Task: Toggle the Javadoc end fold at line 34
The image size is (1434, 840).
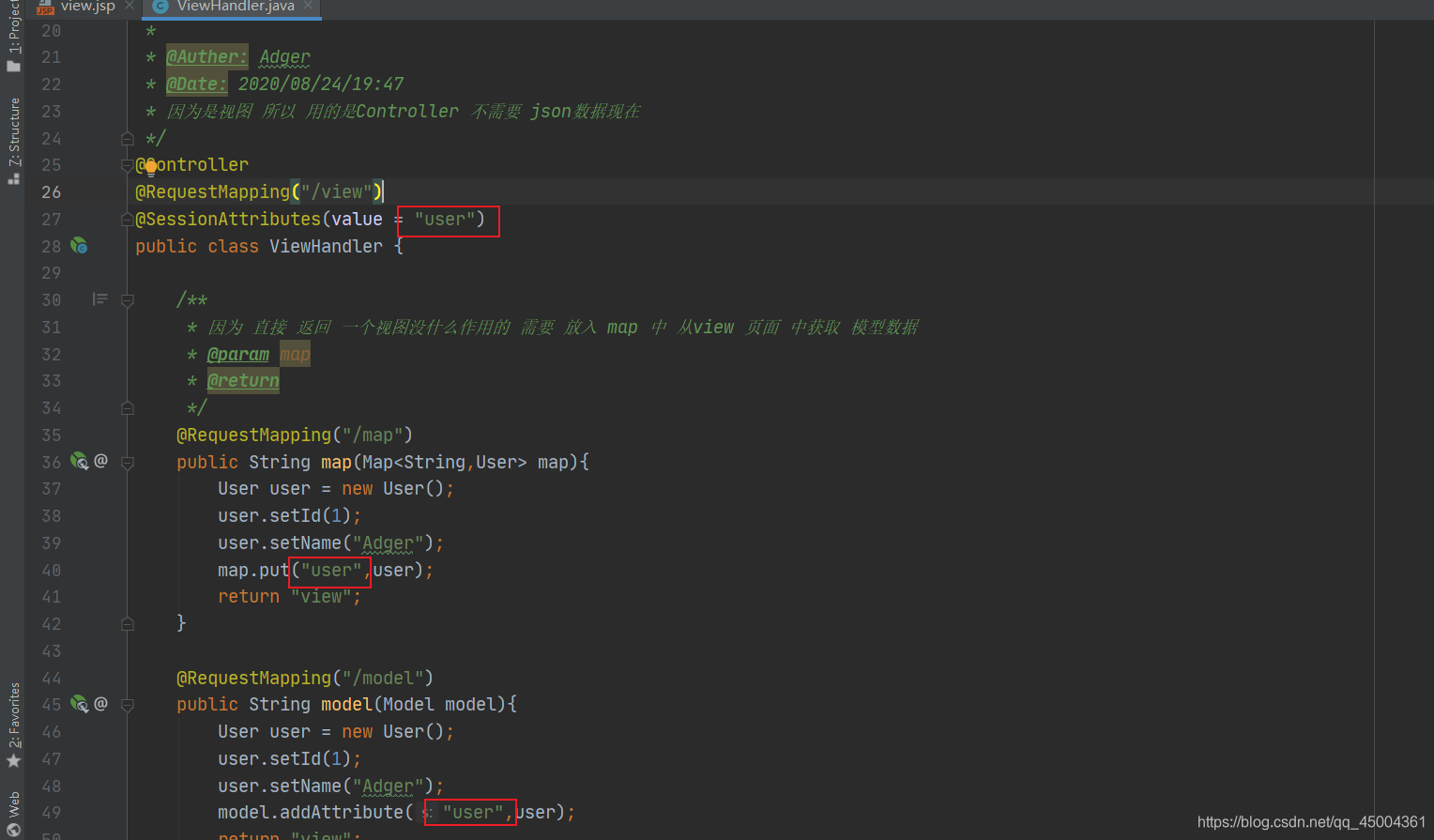Action: [128, 408]
